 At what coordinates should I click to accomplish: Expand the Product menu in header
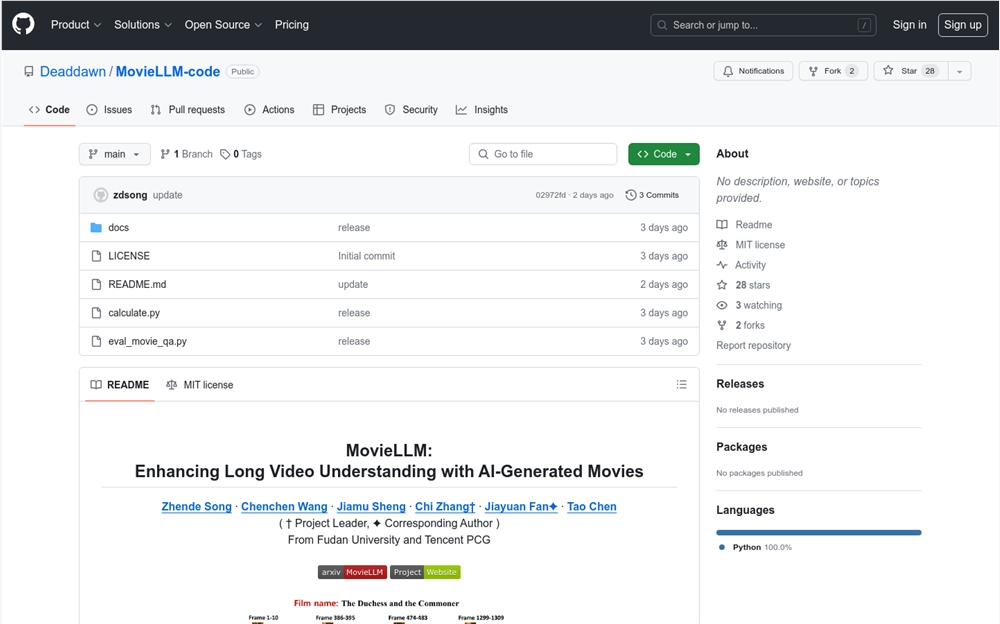tap(76, 25)
